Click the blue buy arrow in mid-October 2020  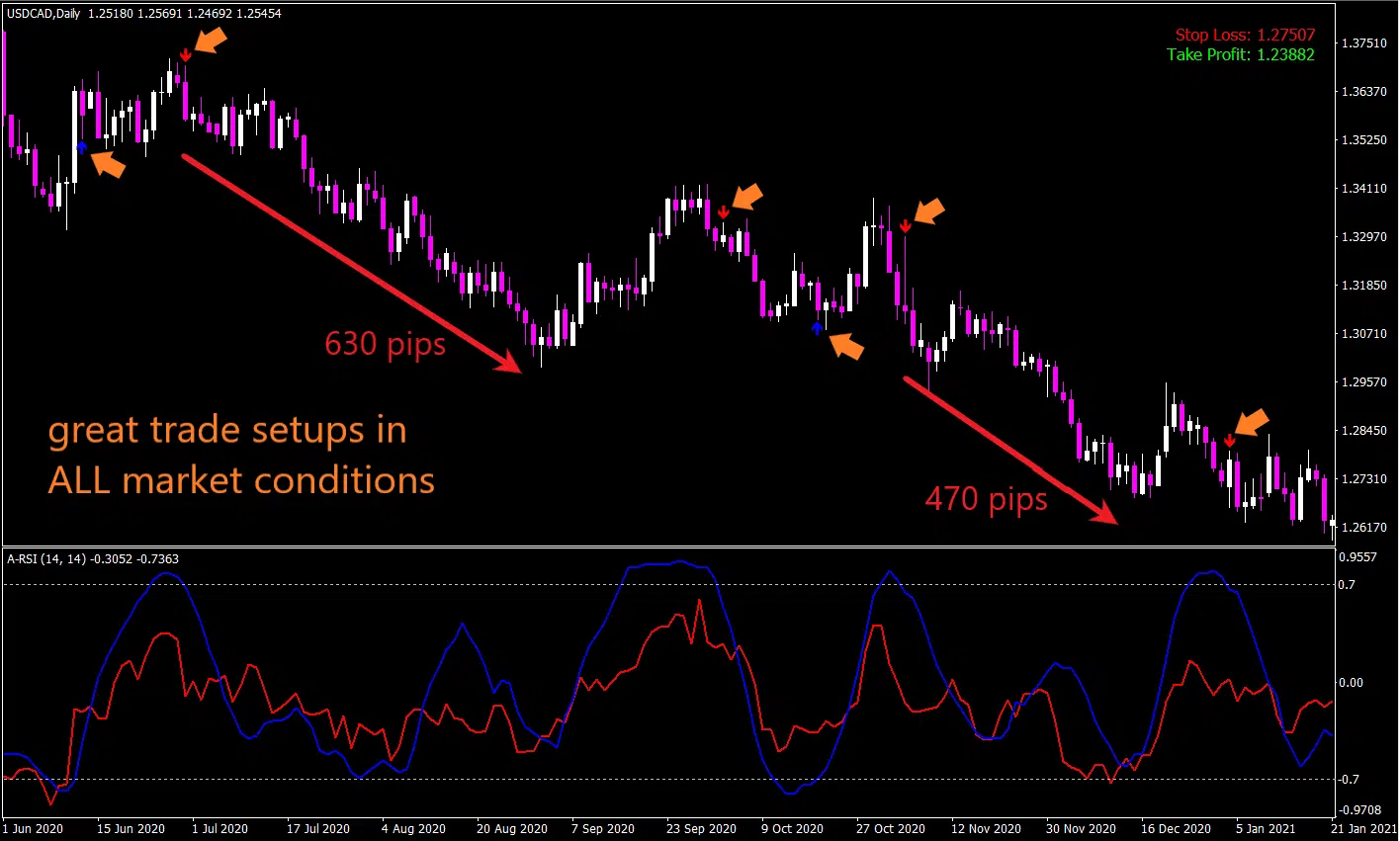coord(817,328)
